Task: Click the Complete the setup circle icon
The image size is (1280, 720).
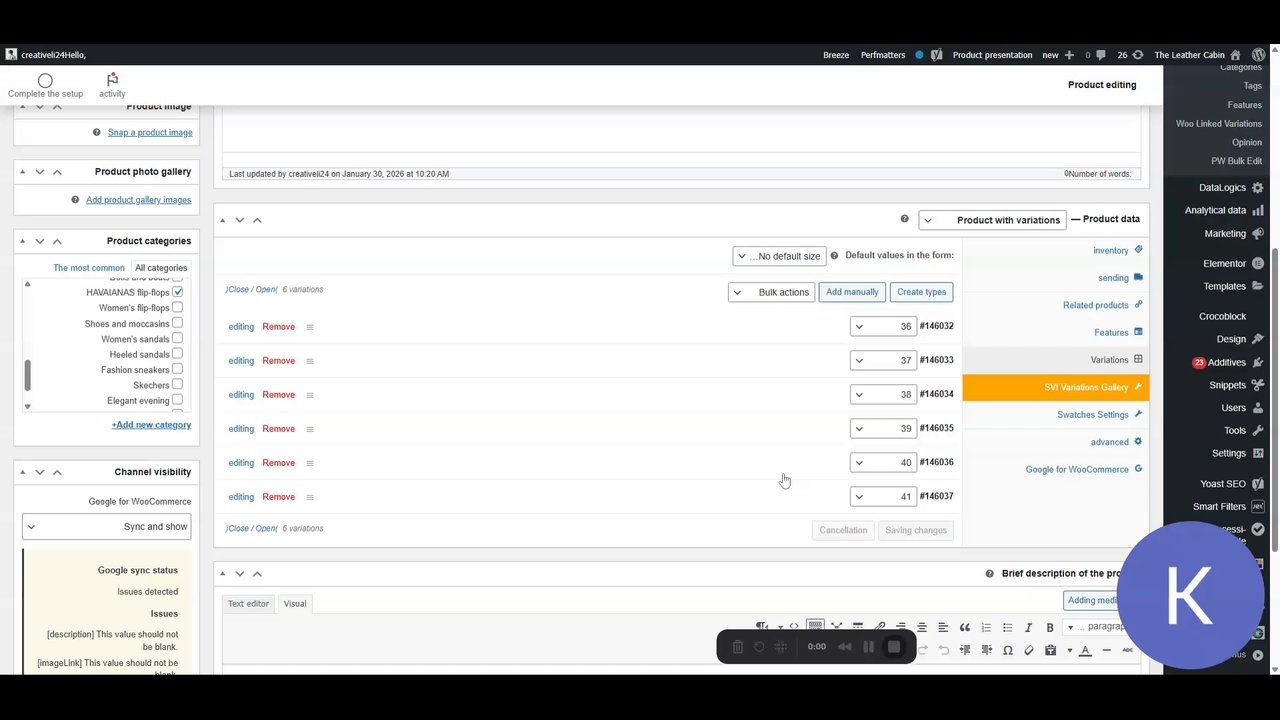Action: (45, 80)
